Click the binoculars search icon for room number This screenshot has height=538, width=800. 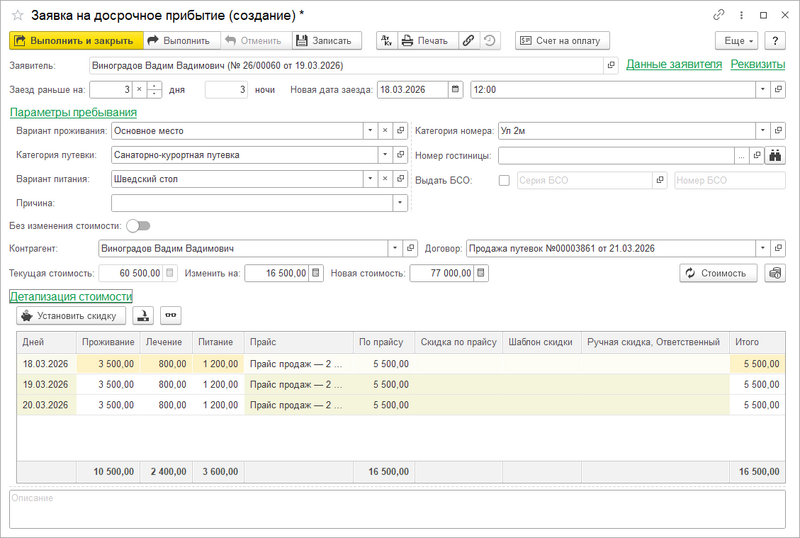pos(776,155)
